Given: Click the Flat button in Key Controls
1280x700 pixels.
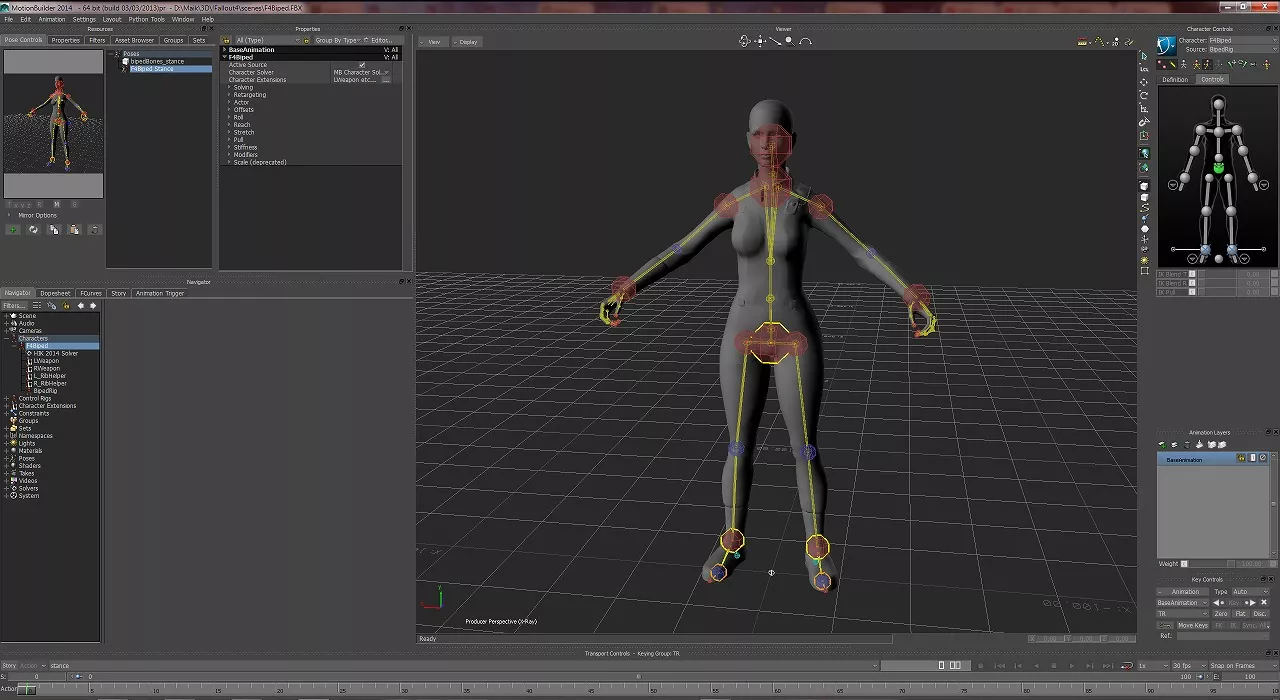Looking at the screenshot, I should [x=1240, y=614].
